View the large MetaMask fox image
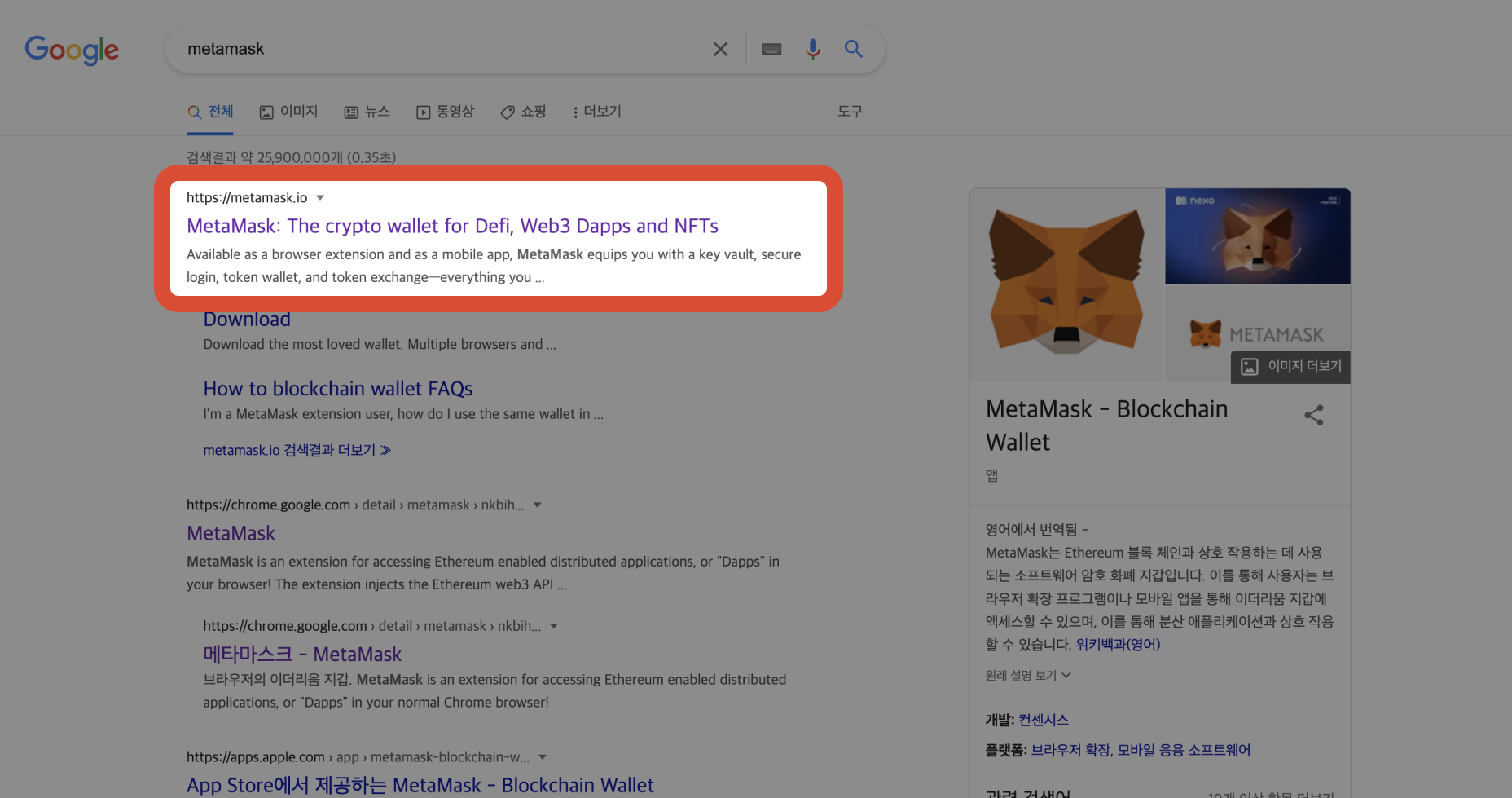Screen dimensions: 1512x798 click(1067, 285)
